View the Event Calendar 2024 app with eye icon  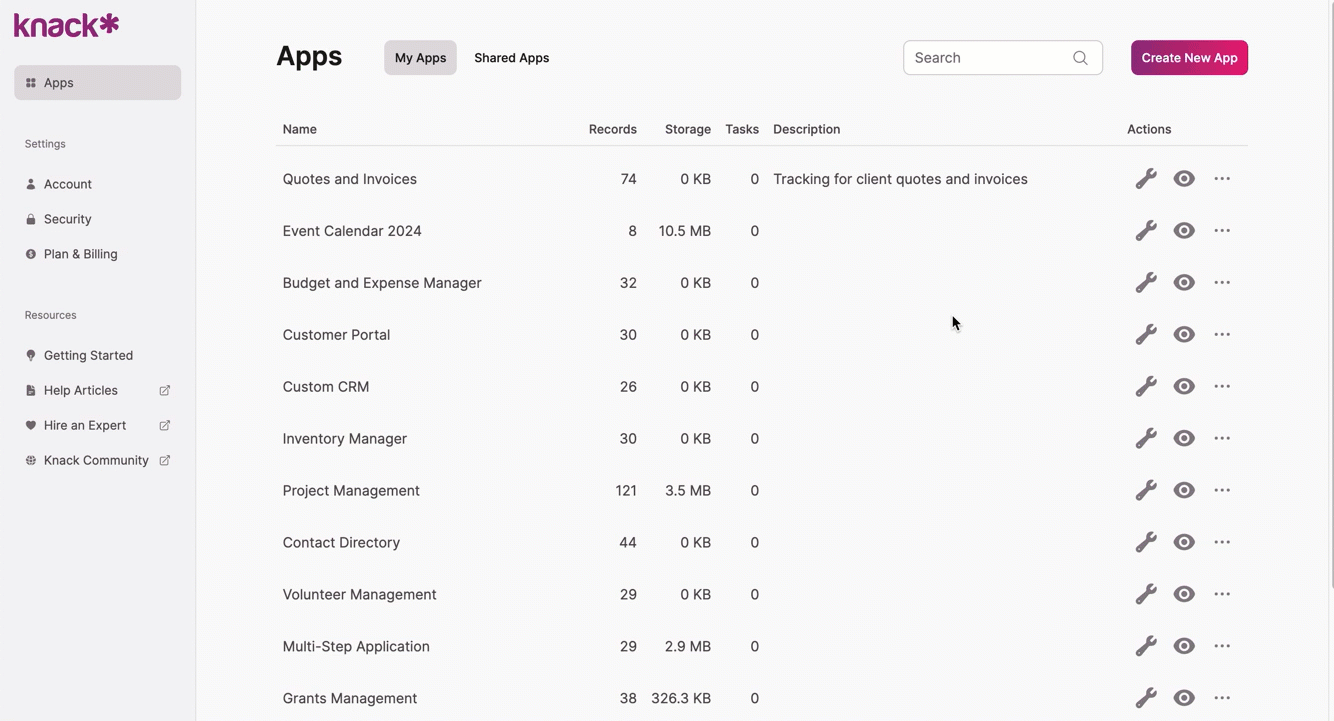(1184, 230)
